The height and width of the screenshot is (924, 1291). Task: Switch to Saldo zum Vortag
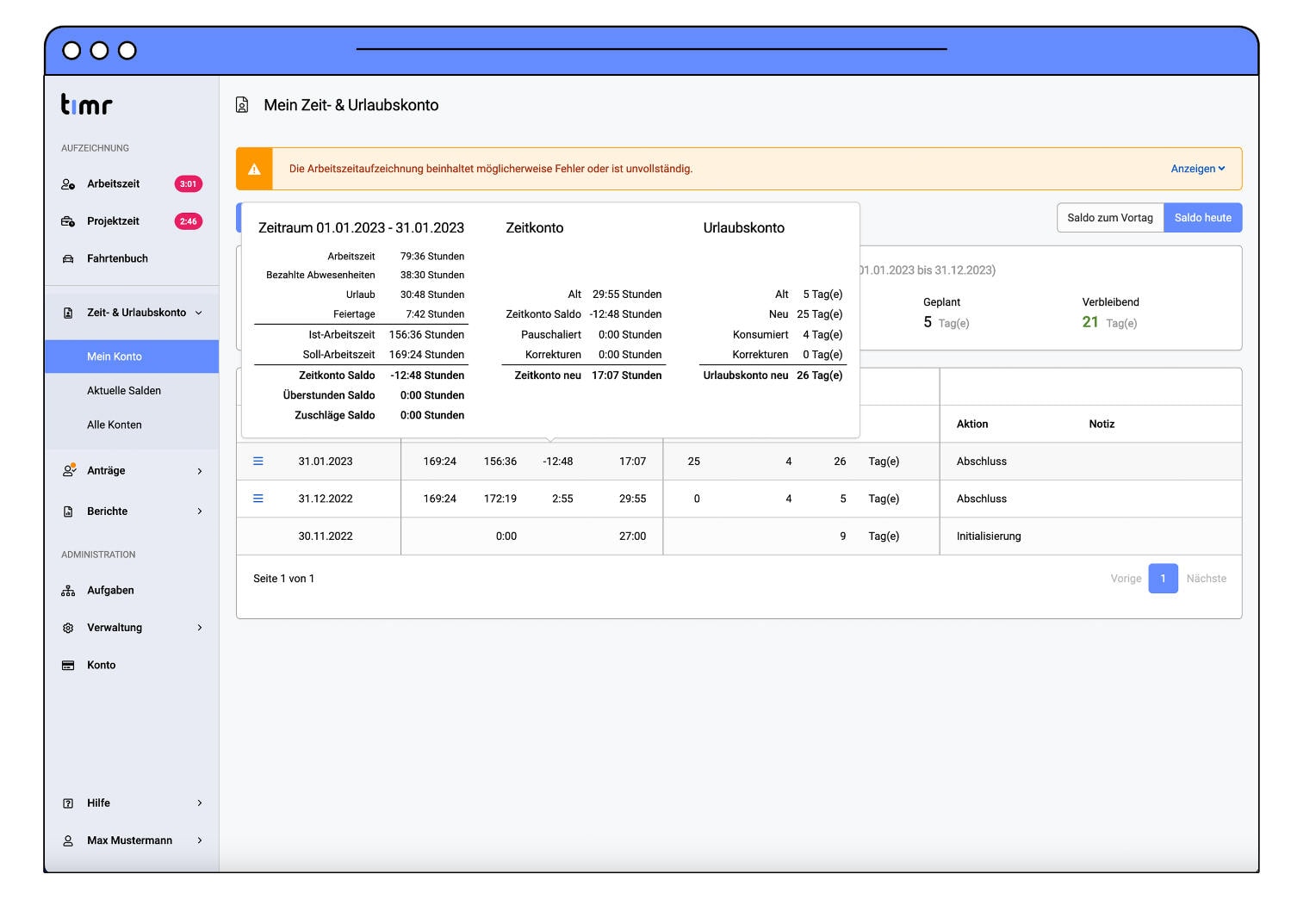[x=1110, y=218]
